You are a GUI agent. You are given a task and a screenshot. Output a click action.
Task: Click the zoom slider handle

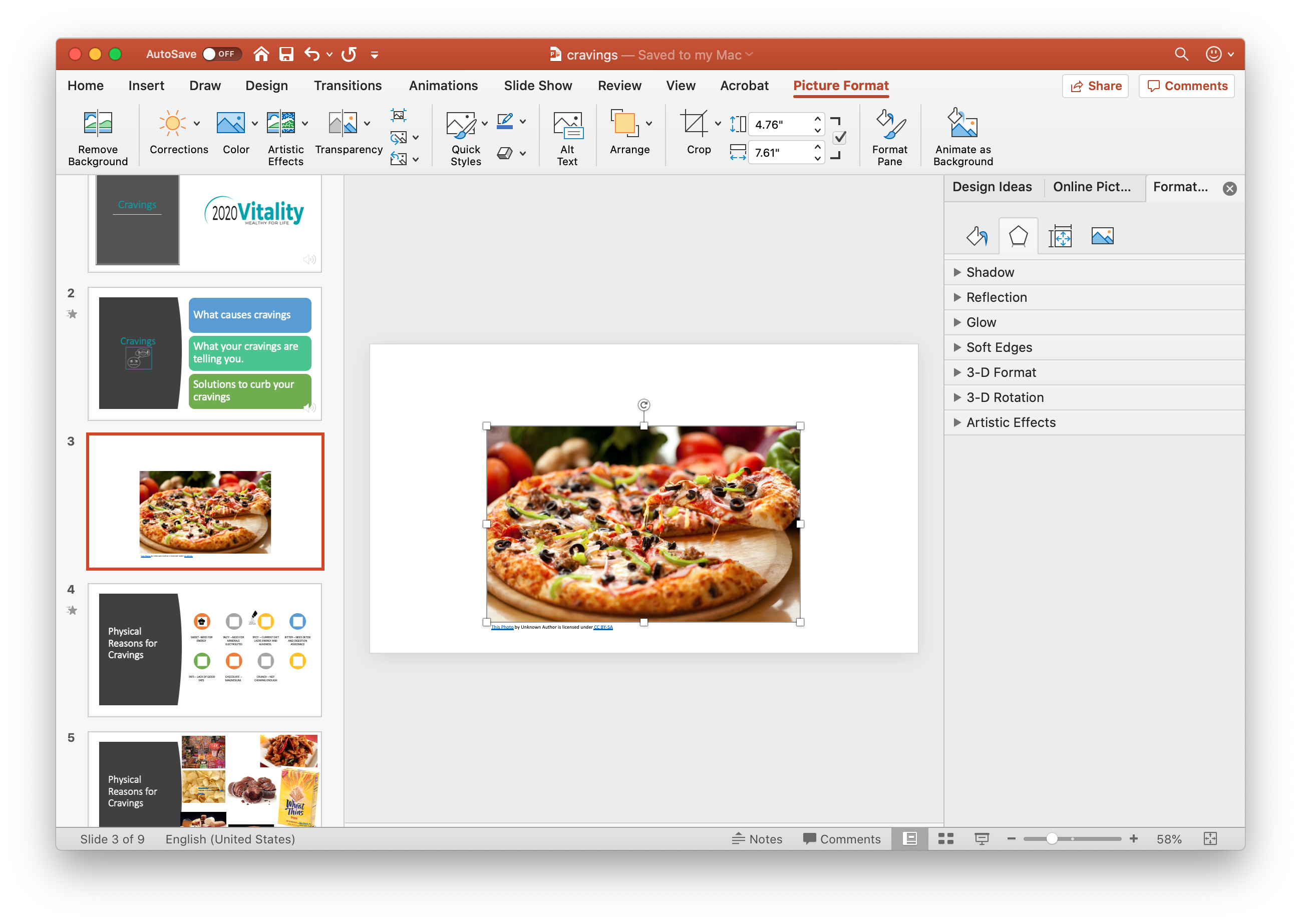[x=1052, y=838]
